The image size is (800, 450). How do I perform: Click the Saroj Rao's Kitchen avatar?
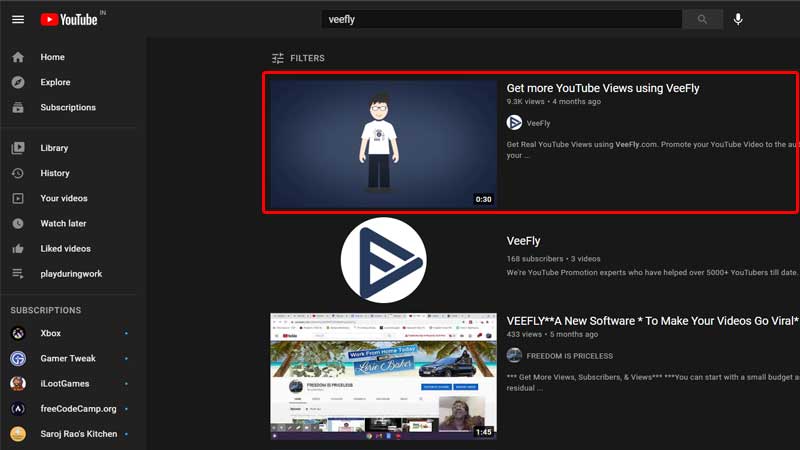click(x=18, y=434)
